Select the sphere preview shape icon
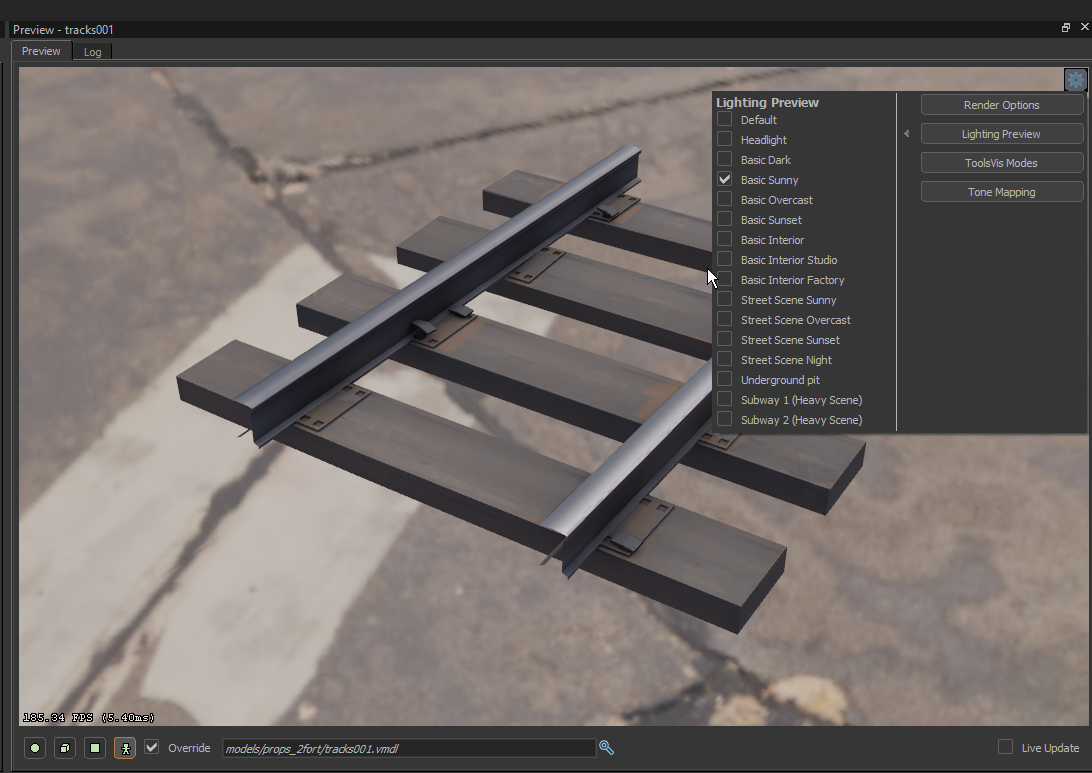1092x773 pixels. click(x=34, y=747)
